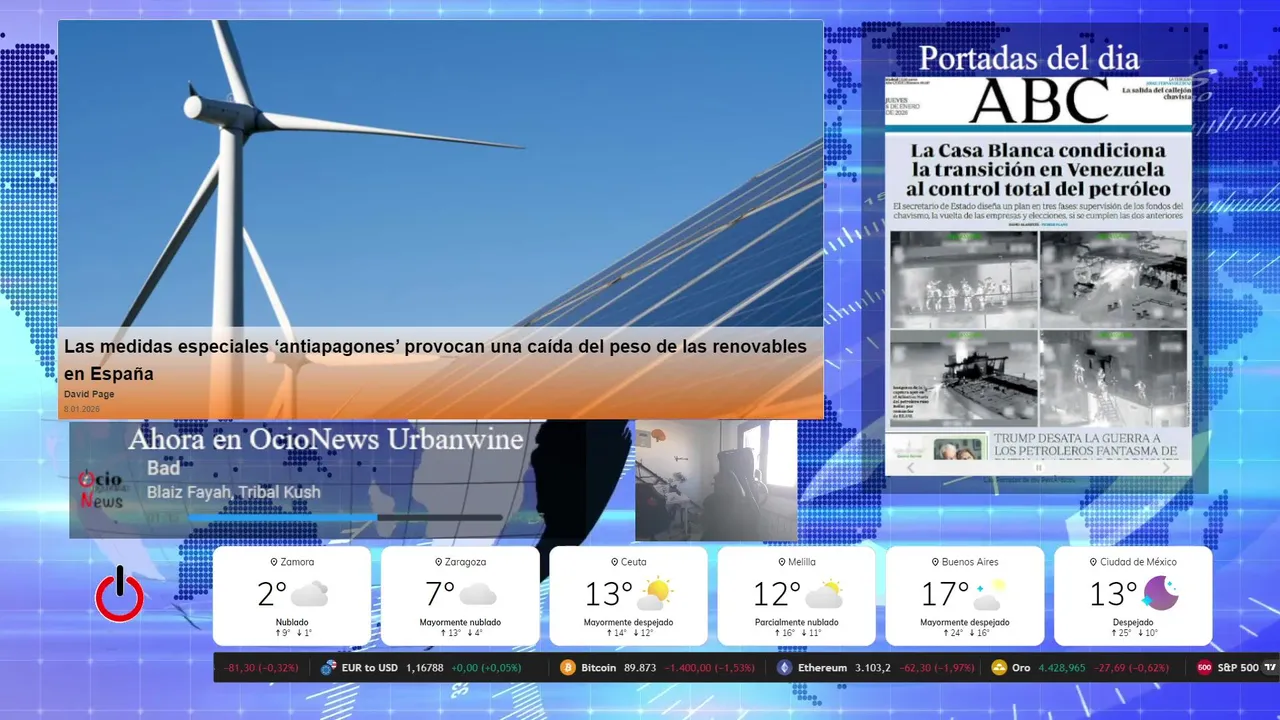Click the Ciudad de México location pin

pos(1093,562)
